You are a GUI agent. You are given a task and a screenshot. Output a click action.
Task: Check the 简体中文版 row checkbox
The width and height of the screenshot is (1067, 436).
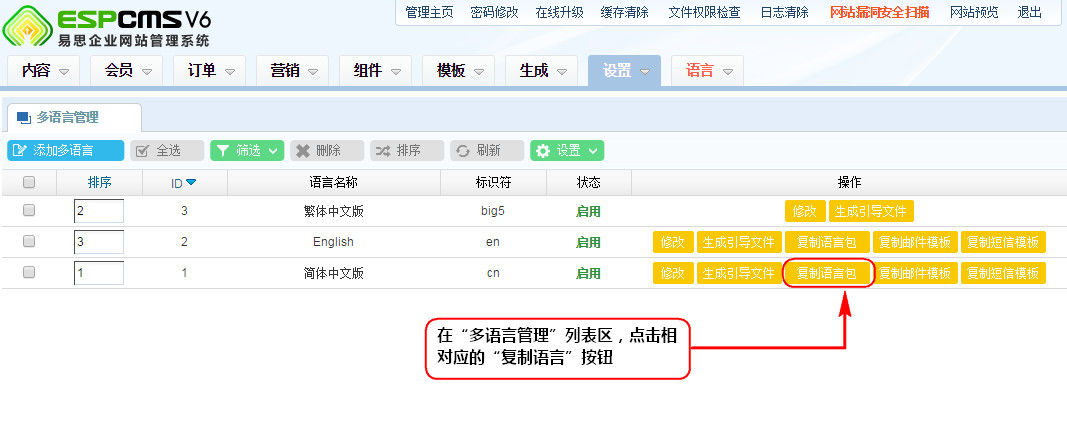tap(29, 273)
